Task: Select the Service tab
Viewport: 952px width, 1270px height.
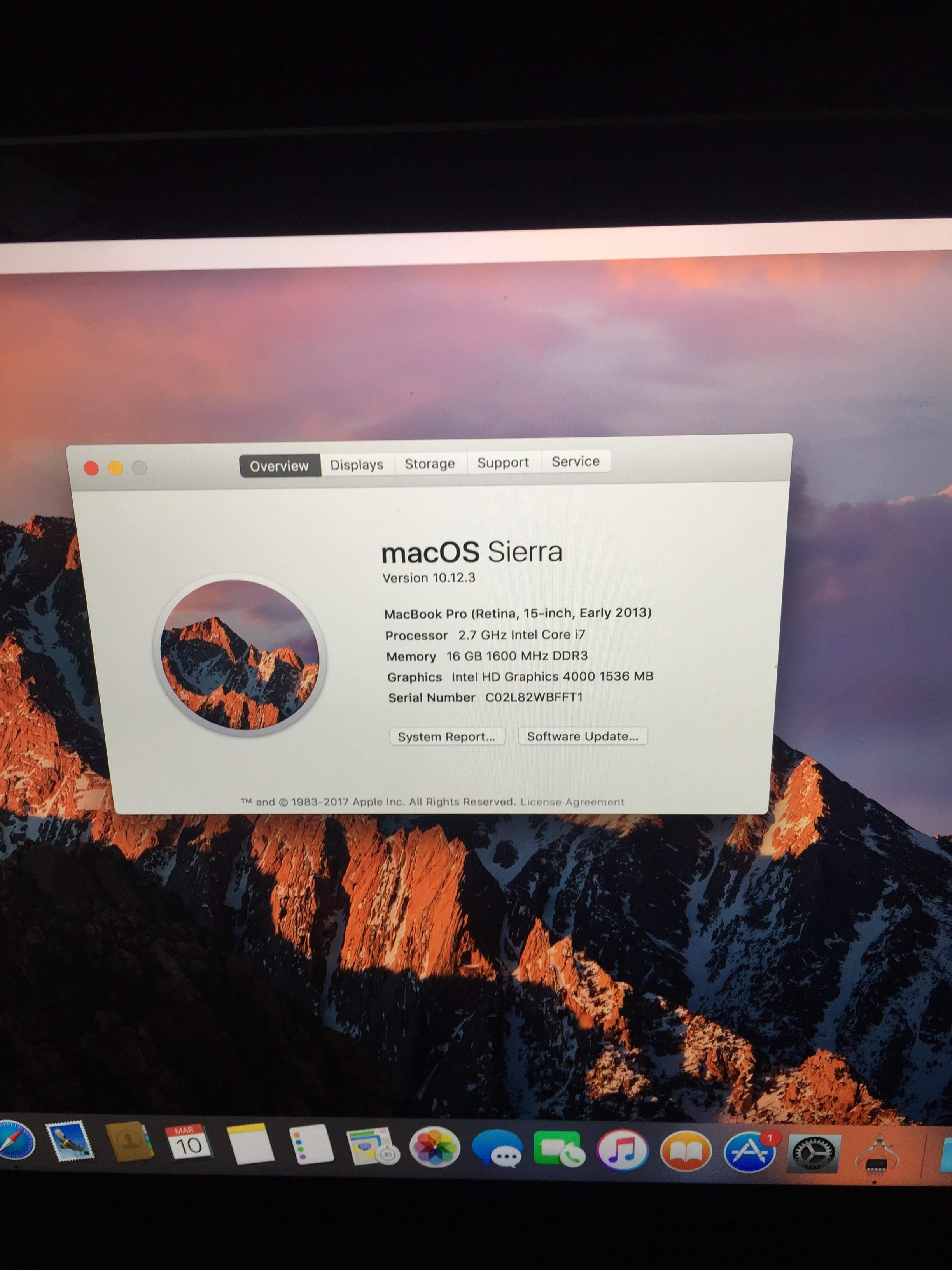Action: (576, 461)
